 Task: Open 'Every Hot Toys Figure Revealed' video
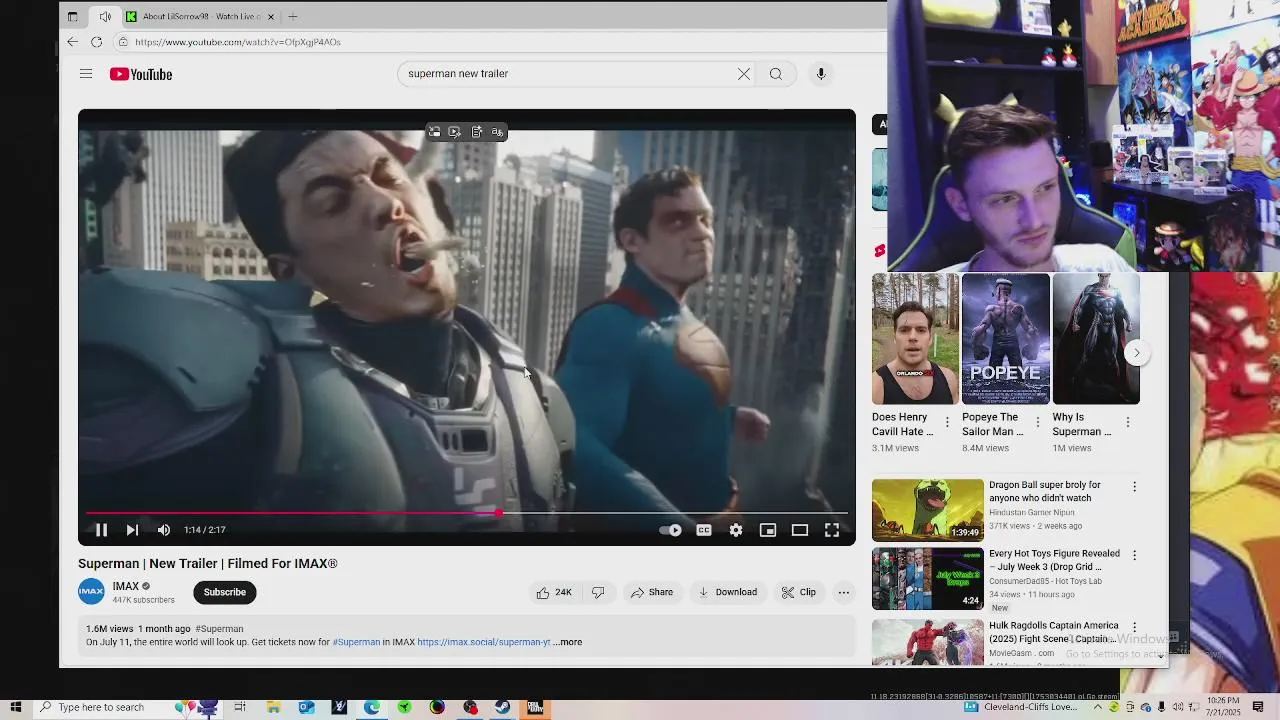[x=928, y=579]
